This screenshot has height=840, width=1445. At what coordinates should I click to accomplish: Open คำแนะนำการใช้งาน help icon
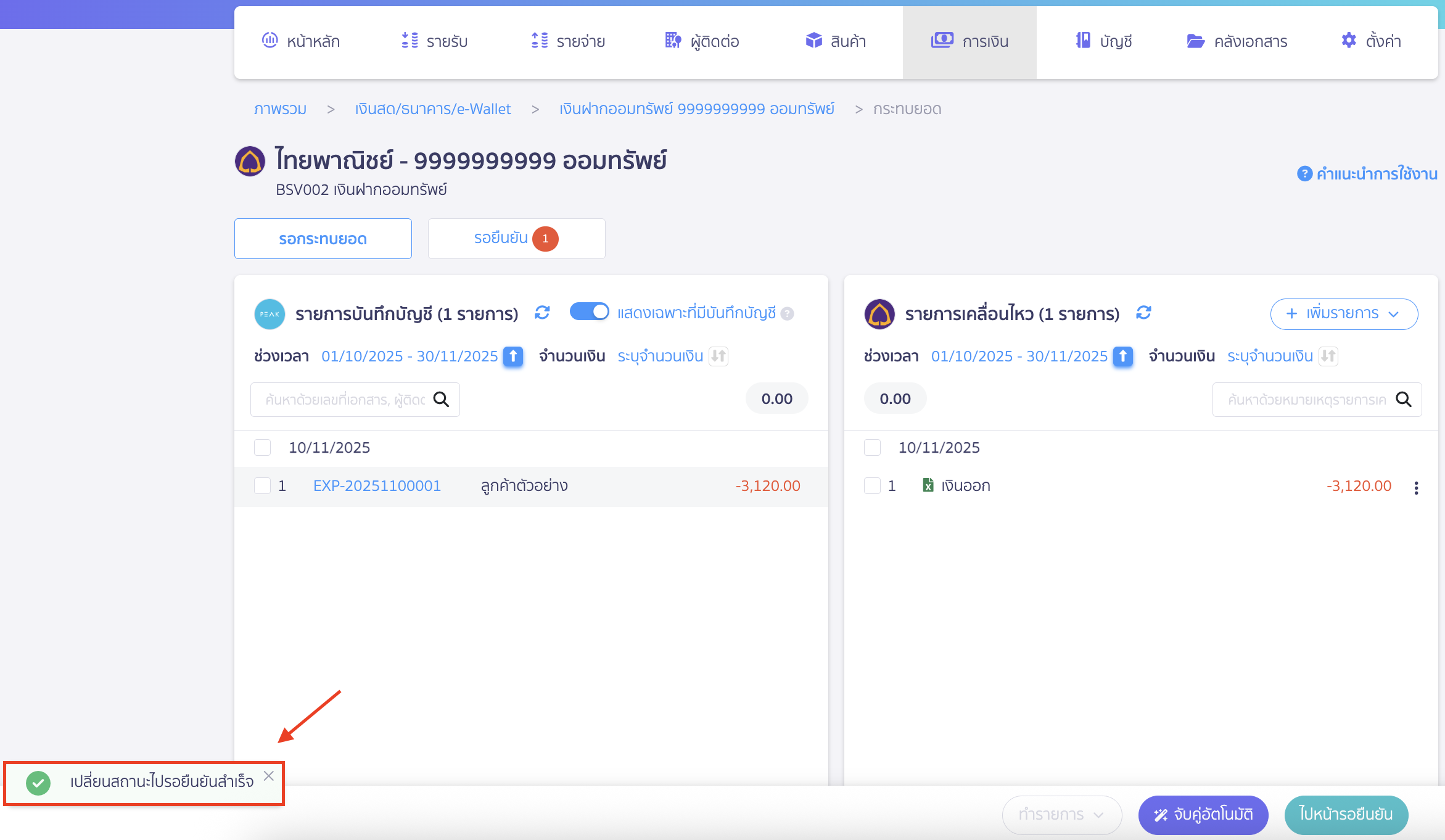pos(1305,174)
